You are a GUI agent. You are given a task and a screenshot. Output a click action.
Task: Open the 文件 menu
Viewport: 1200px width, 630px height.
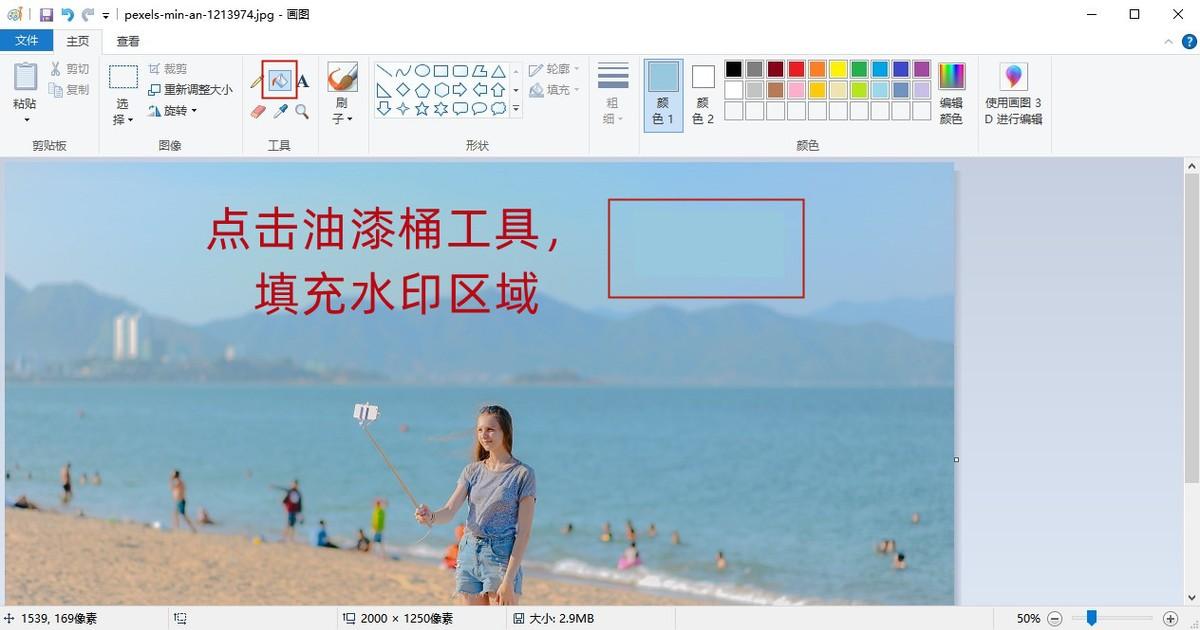[27, 41]
